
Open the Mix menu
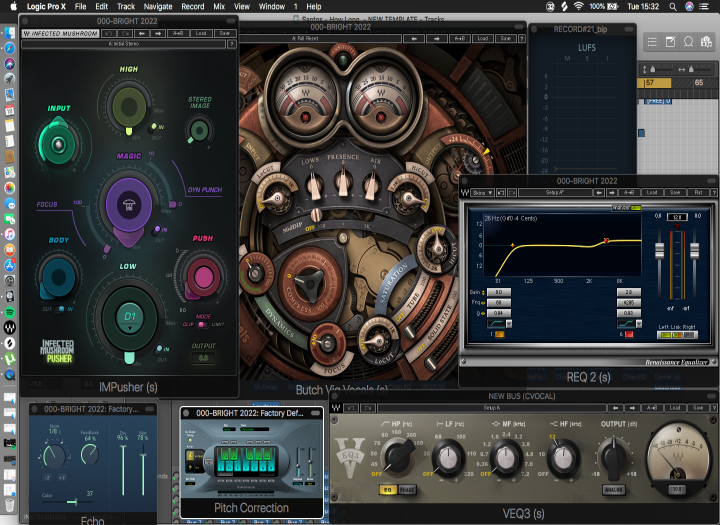click(219, 6)
